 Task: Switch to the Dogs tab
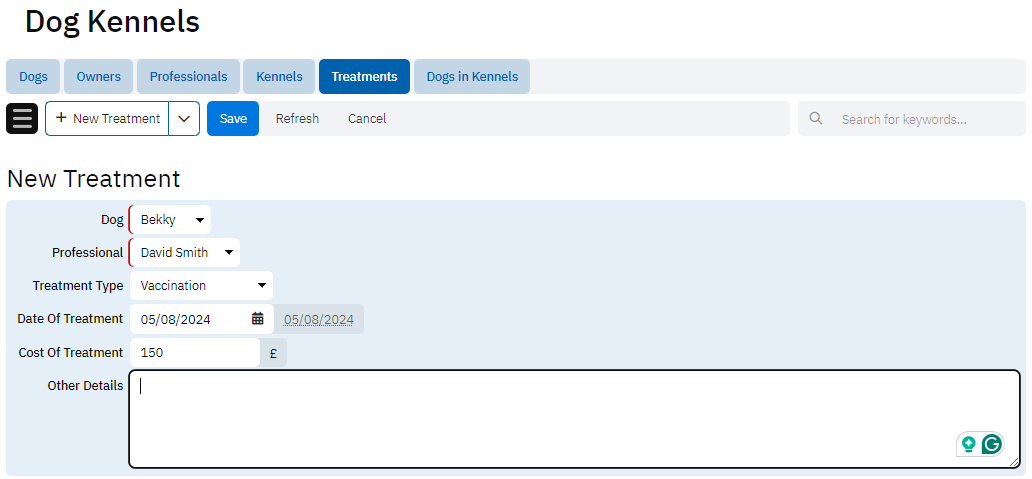tap(33, 76)
